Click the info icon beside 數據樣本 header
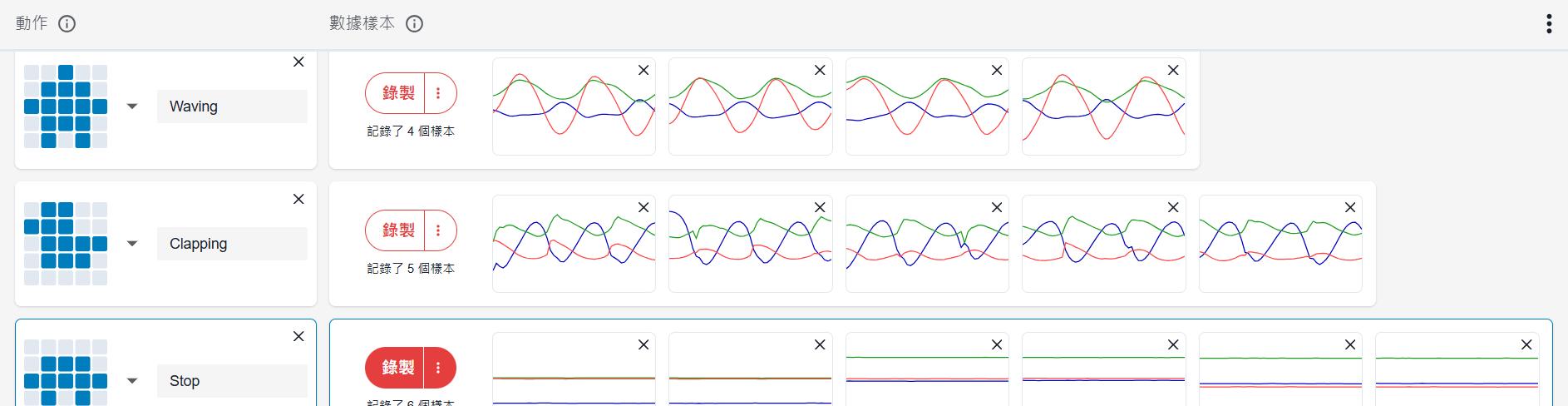1568x406 pixels. 414,23
